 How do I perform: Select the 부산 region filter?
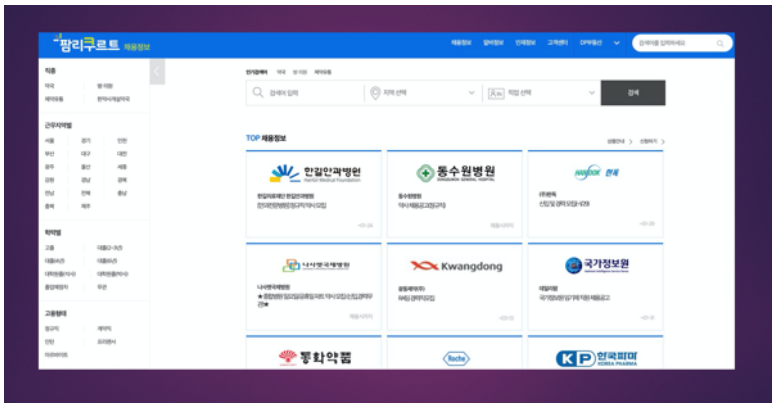pos(49,154)
